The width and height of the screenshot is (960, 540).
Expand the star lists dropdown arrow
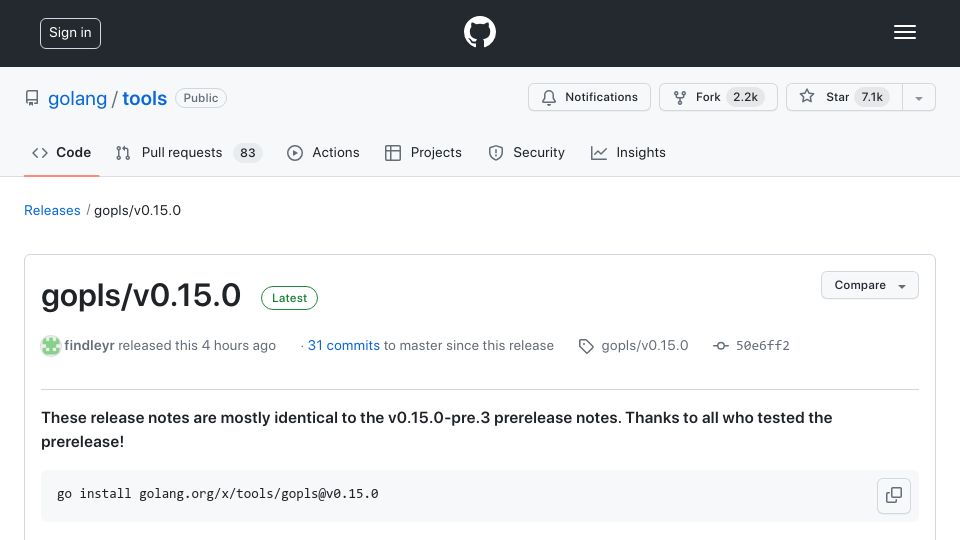[x=918, y=98]
